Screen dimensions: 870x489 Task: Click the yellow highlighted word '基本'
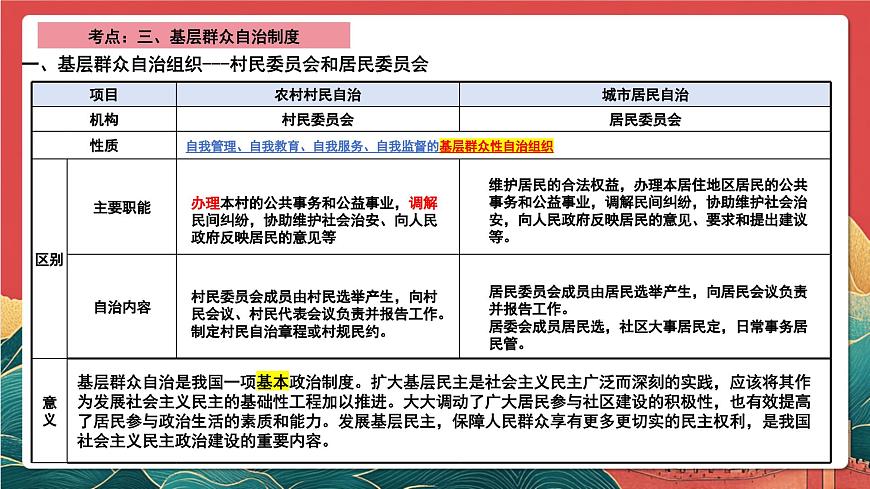tap(272, 382)
